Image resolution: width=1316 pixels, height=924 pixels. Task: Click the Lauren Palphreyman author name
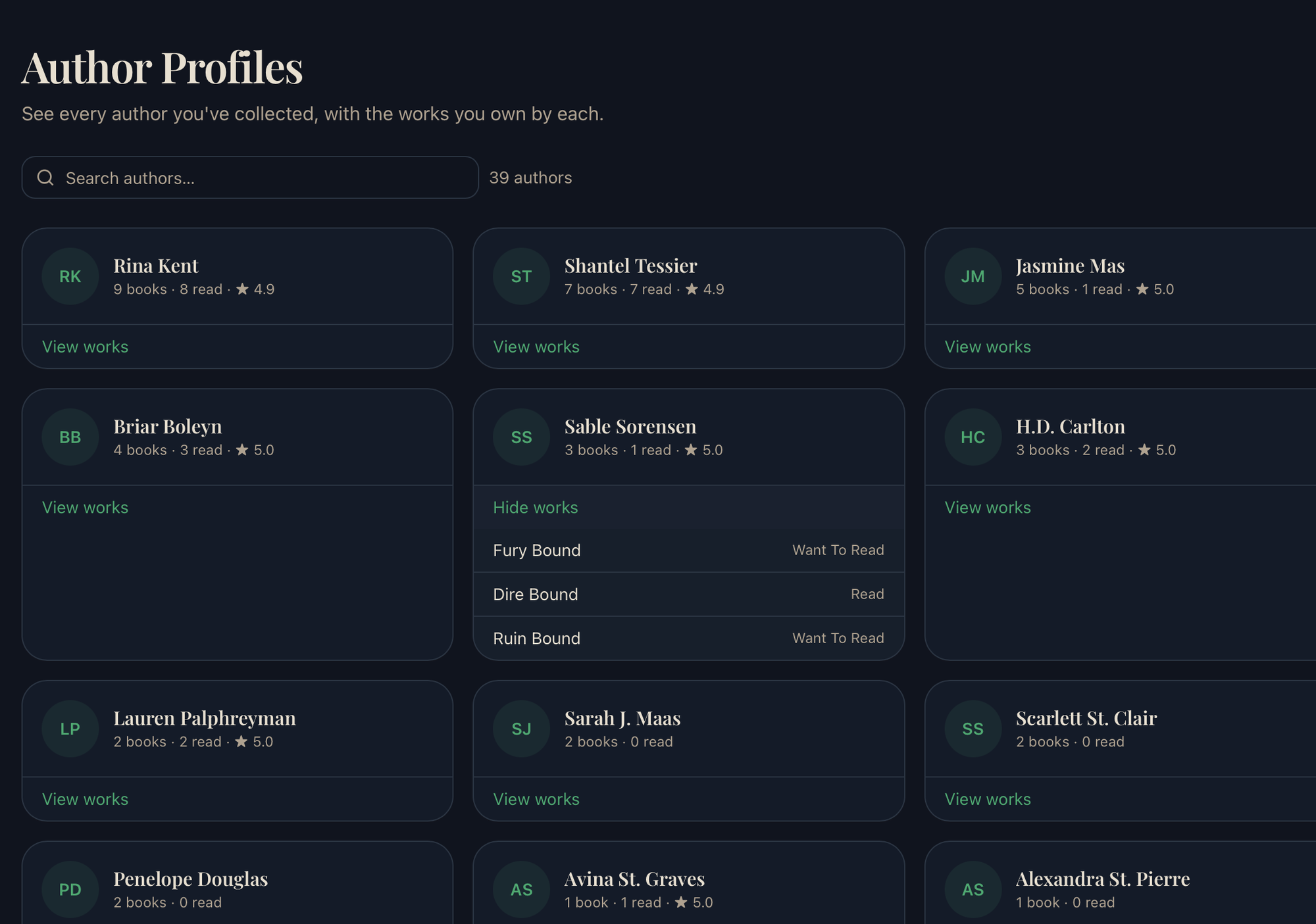(x=205, y=718)
